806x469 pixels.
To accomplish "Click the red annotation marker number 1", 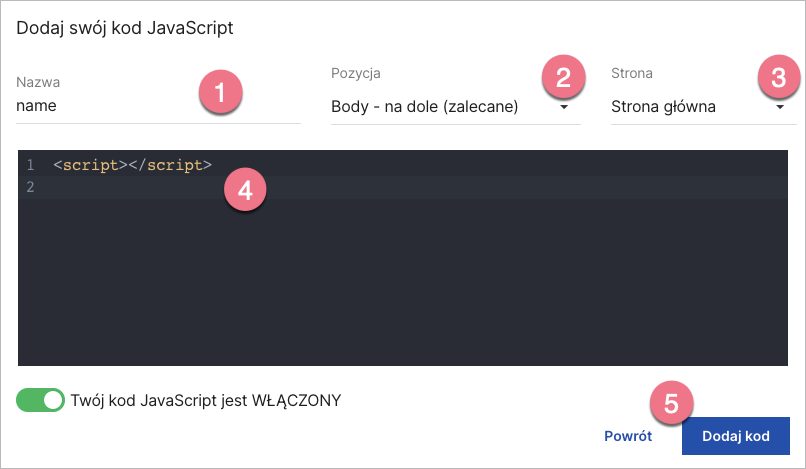I will 221,94.
